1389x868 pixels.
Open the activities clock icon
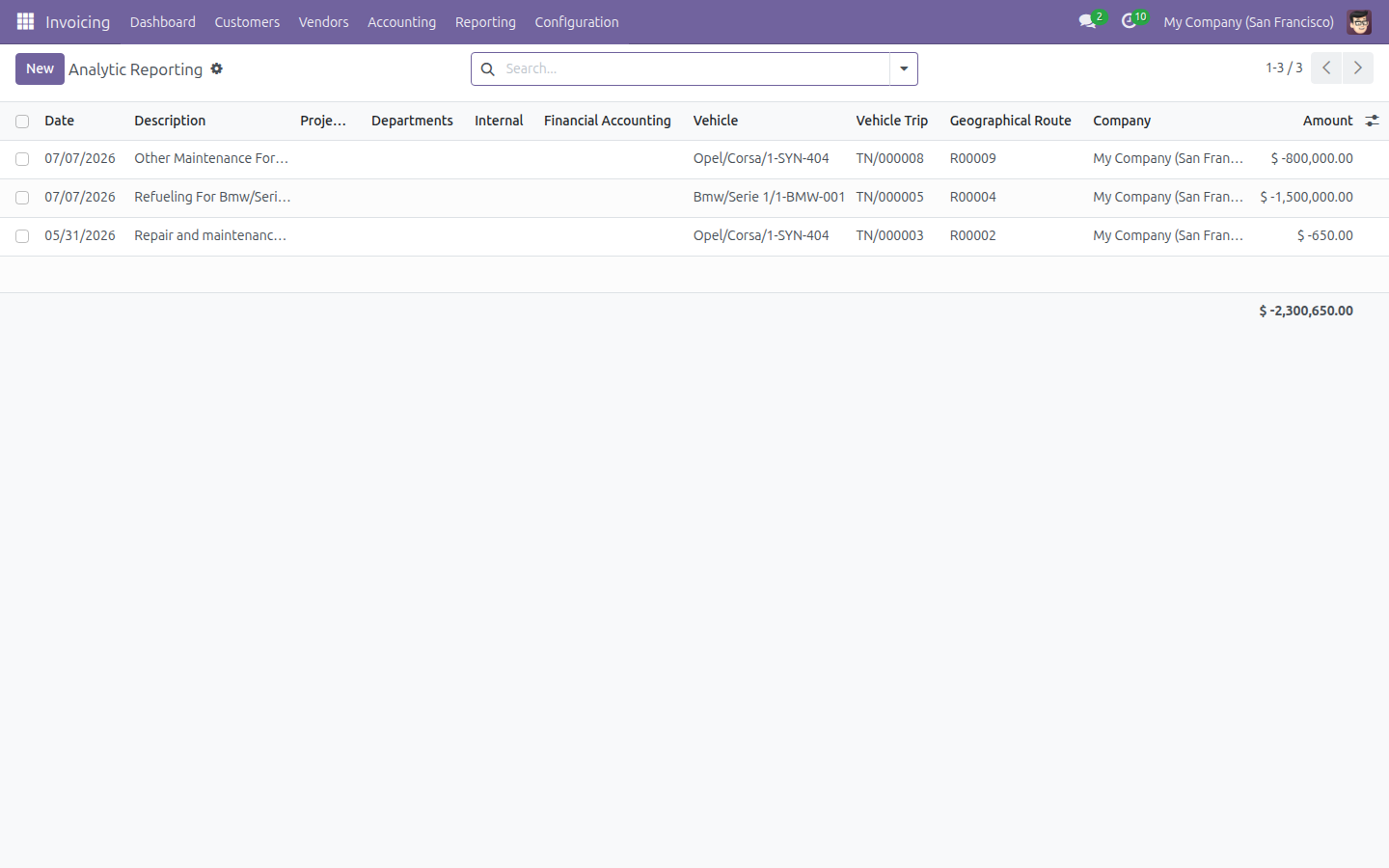[1130, 21]
